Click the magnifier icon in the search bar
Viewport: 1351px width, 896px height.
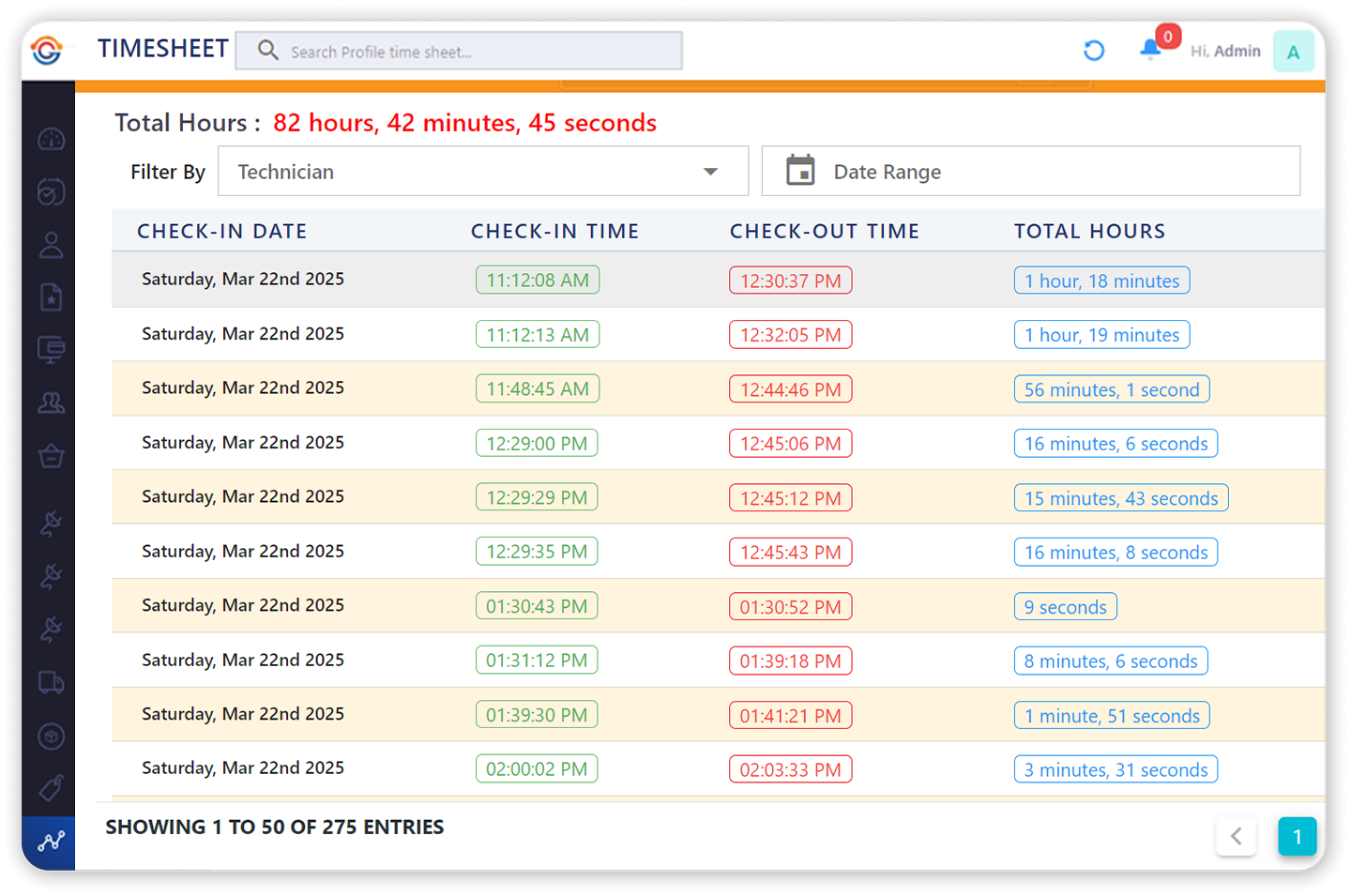(x=268, y=51)
